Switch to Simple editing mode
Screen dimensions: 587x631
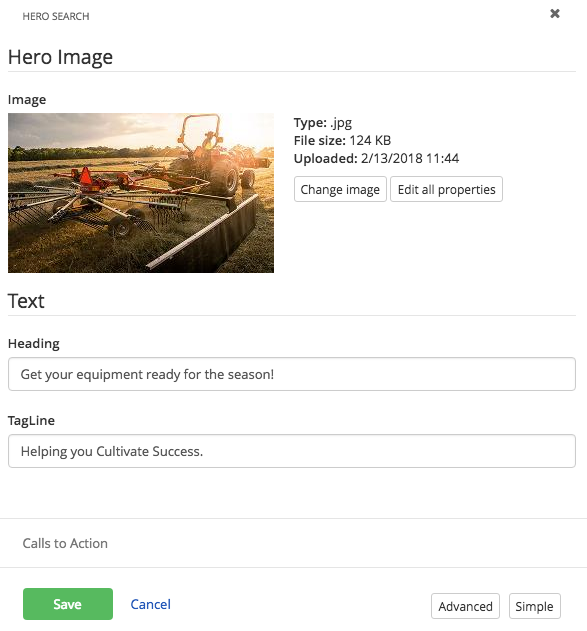[x=534, y=606]
